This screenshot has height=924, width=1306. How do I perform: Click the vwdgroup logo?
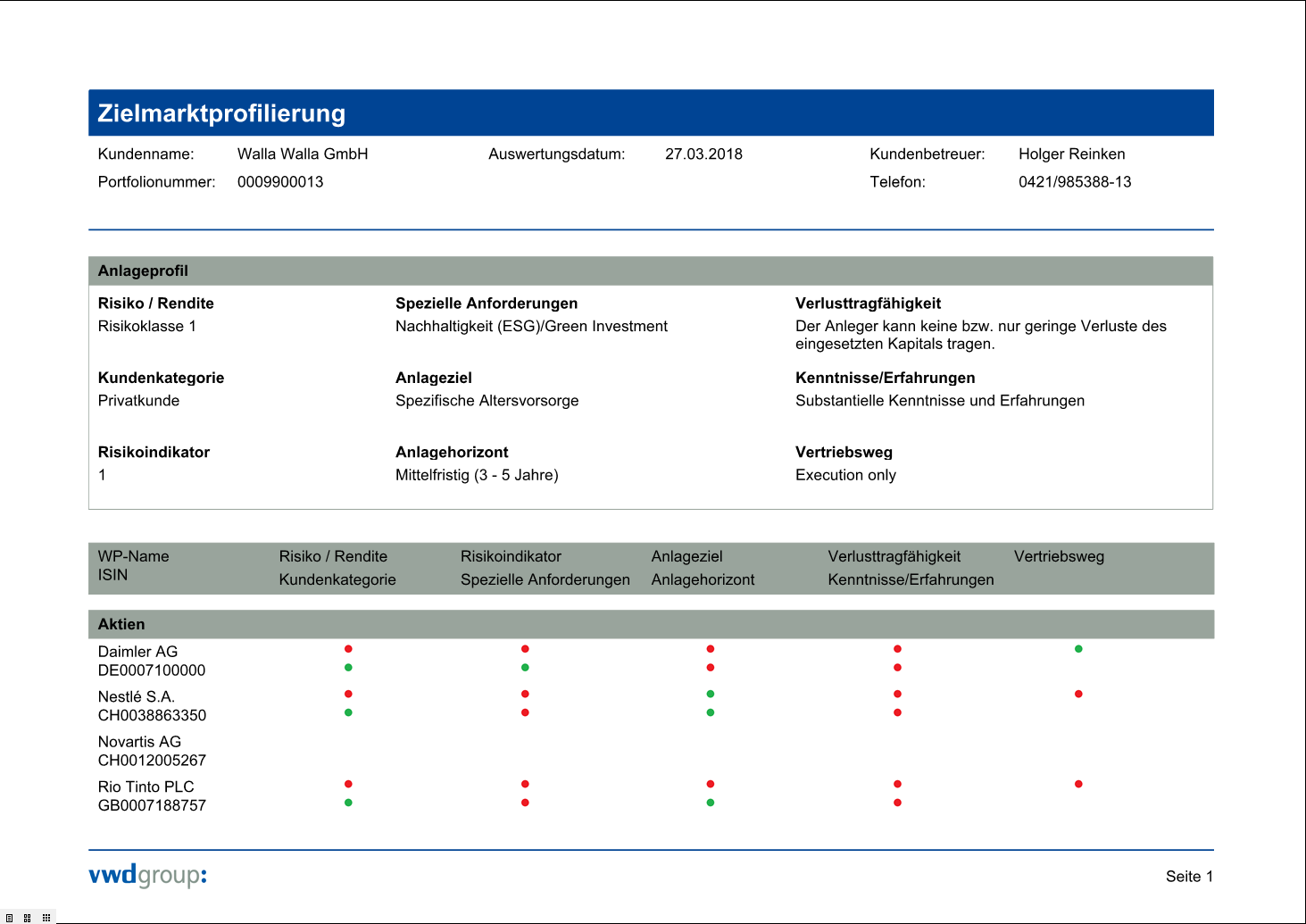tap(147, 875)
